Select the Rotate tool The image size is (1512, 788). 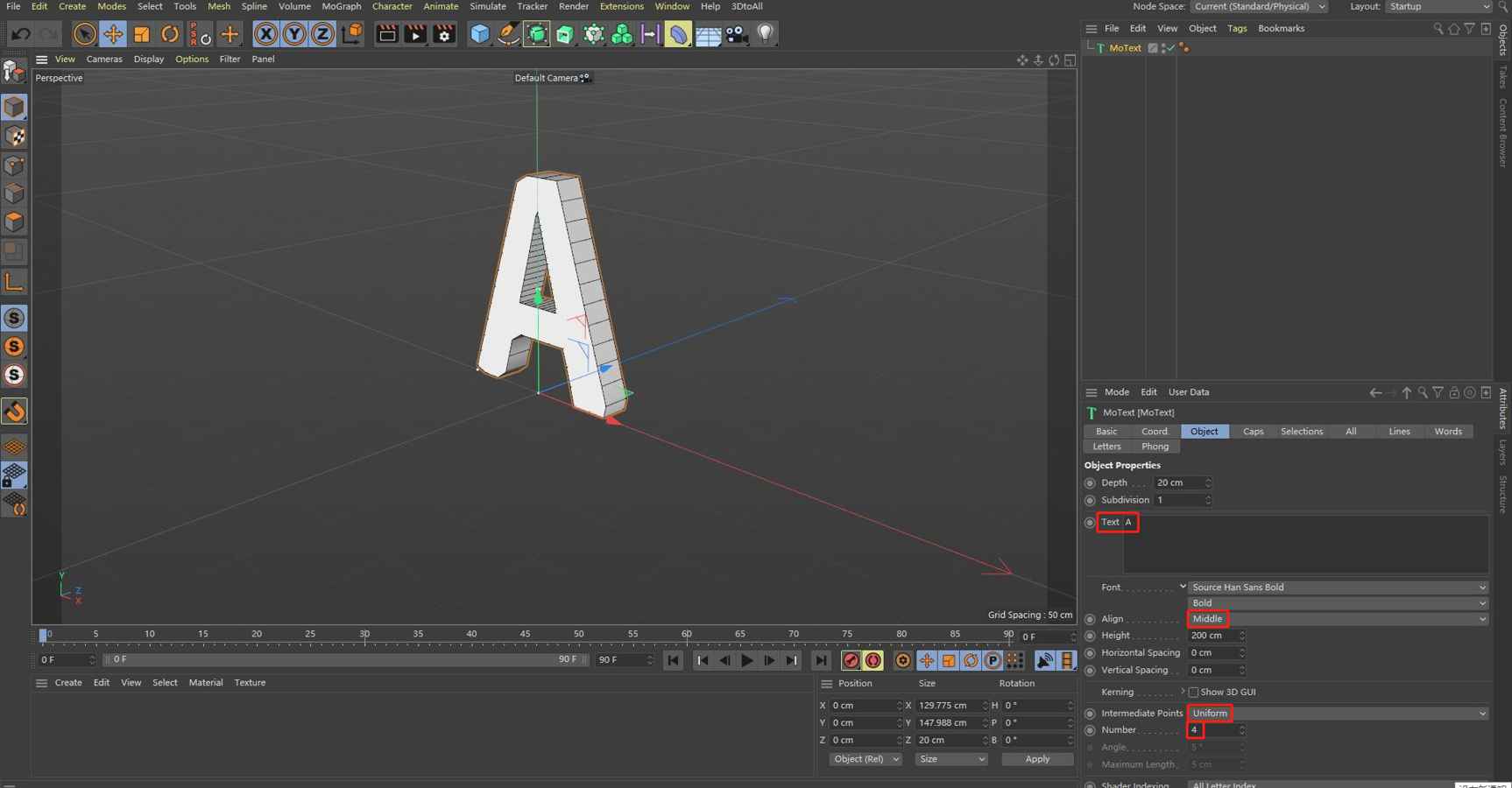point(170,34)
